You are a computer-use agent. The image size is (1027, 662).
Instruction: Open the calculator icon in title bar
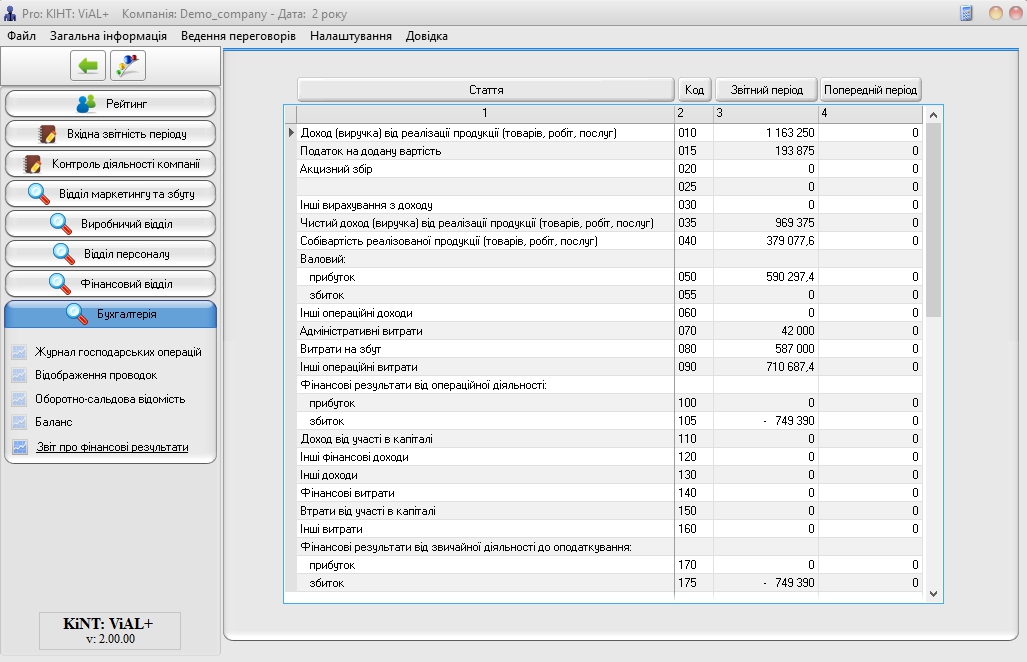coord(966,13)
